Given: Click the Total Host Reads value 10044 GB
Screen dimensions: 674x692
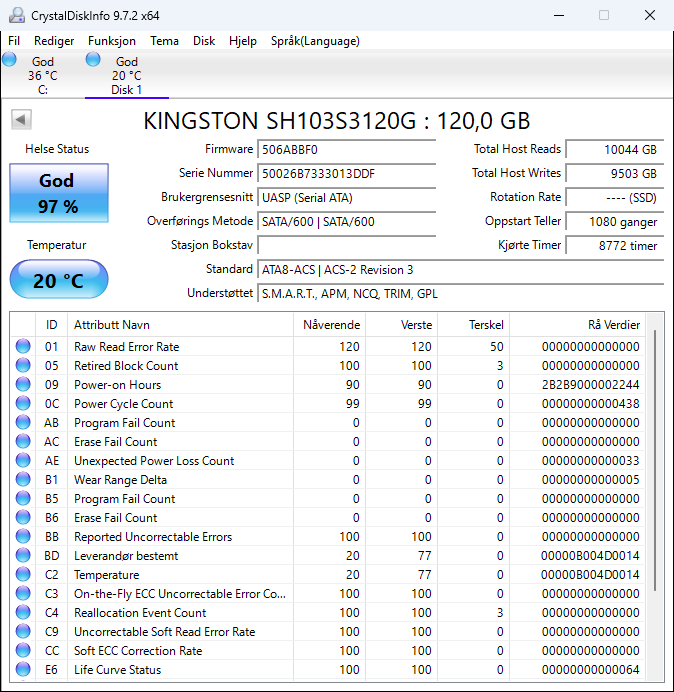Looking at the screenshot, I should (x=615, y=150).
